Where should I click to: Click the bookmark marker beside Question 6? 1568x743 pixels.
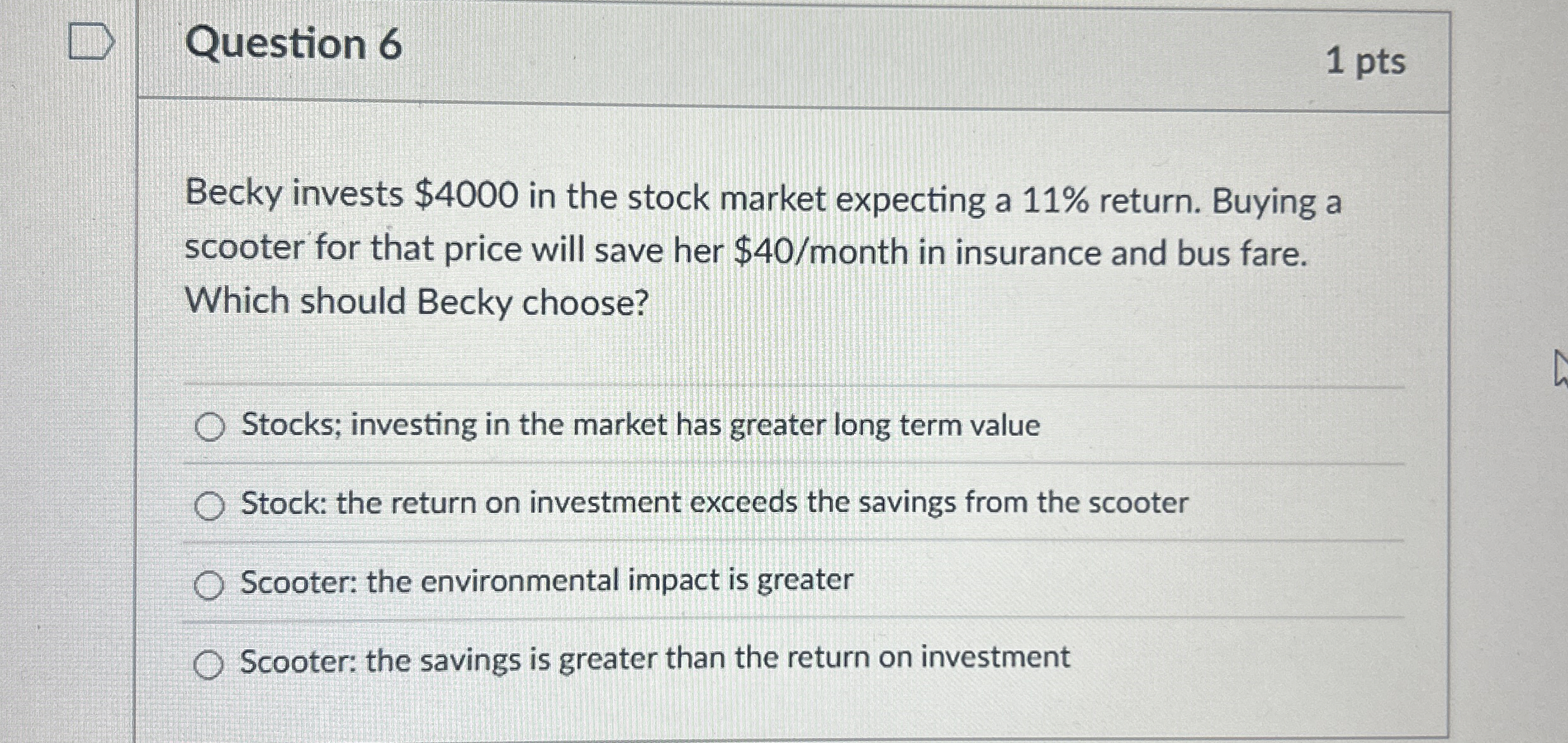(89, 41)
